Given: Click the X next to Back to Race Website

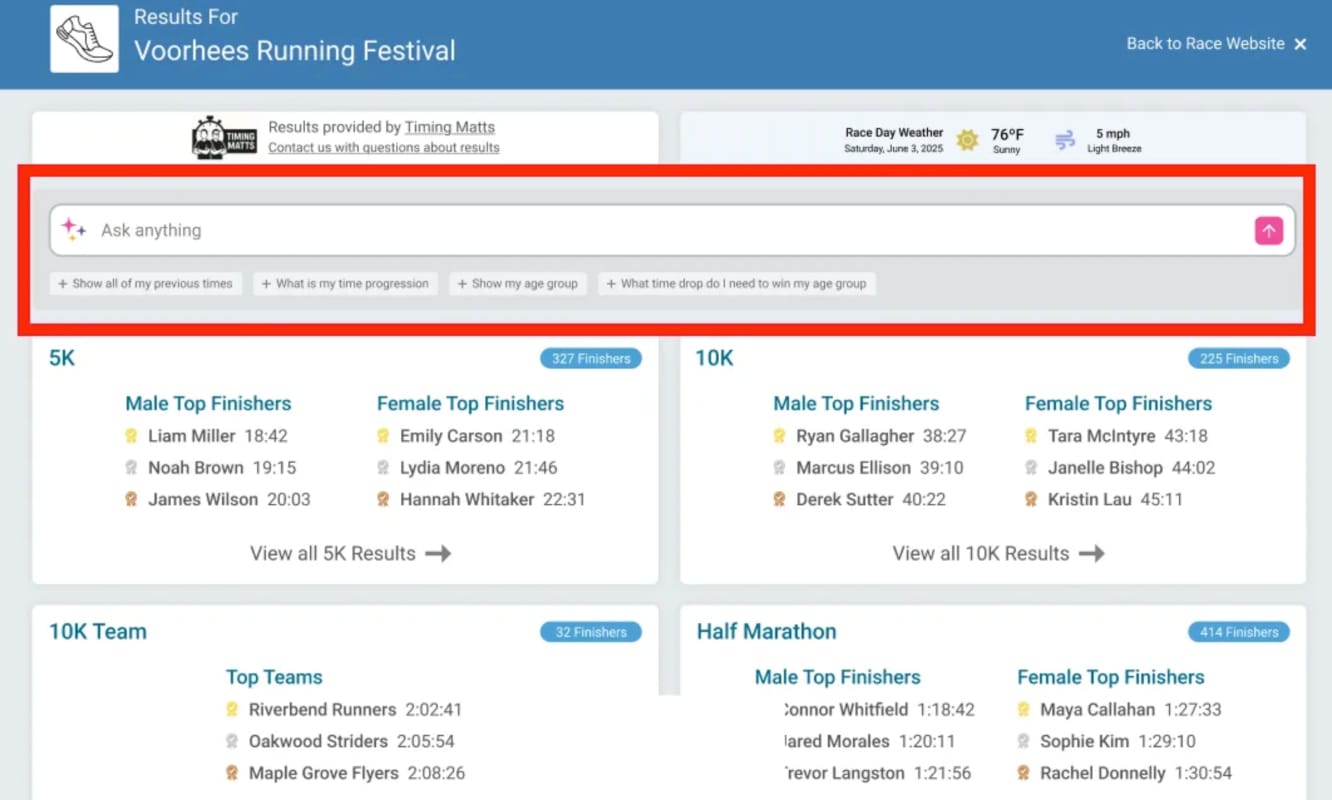Looking at the screenshot, I should click(x=1300, y=44).
